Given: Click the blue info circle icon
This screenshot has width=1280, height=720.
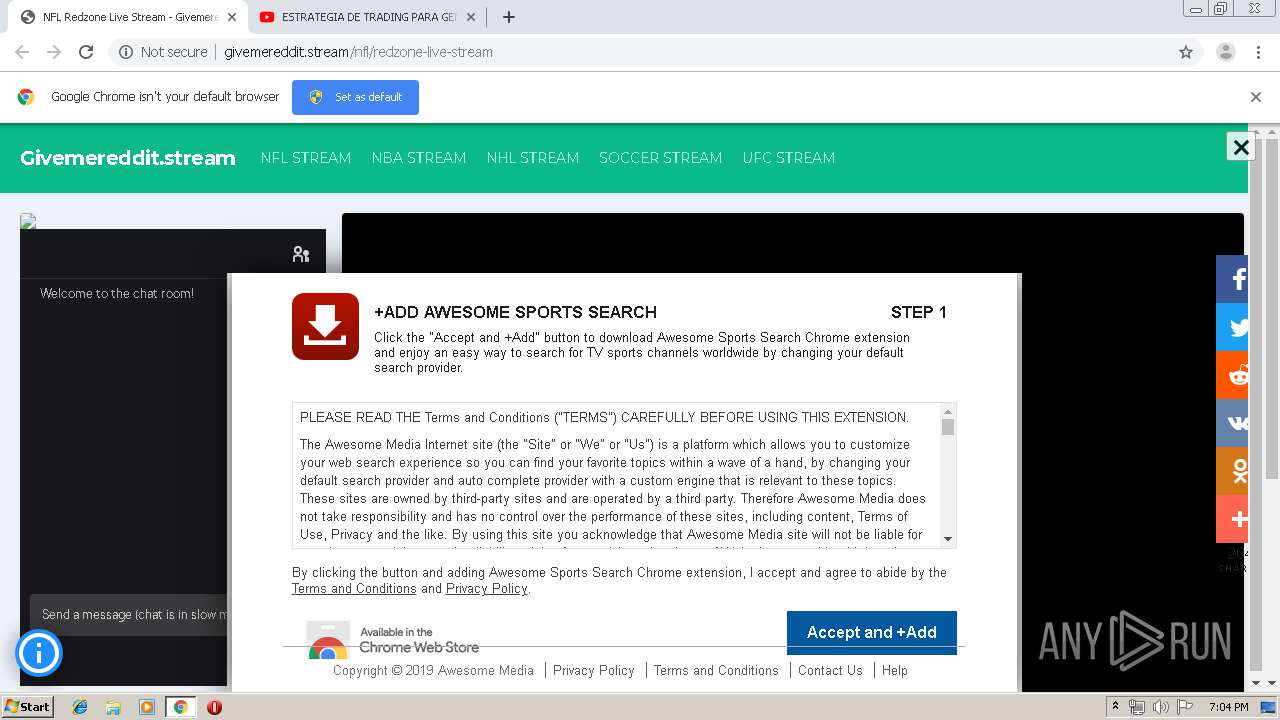Looking at the screenshot, I should click(x=39, y=654).
